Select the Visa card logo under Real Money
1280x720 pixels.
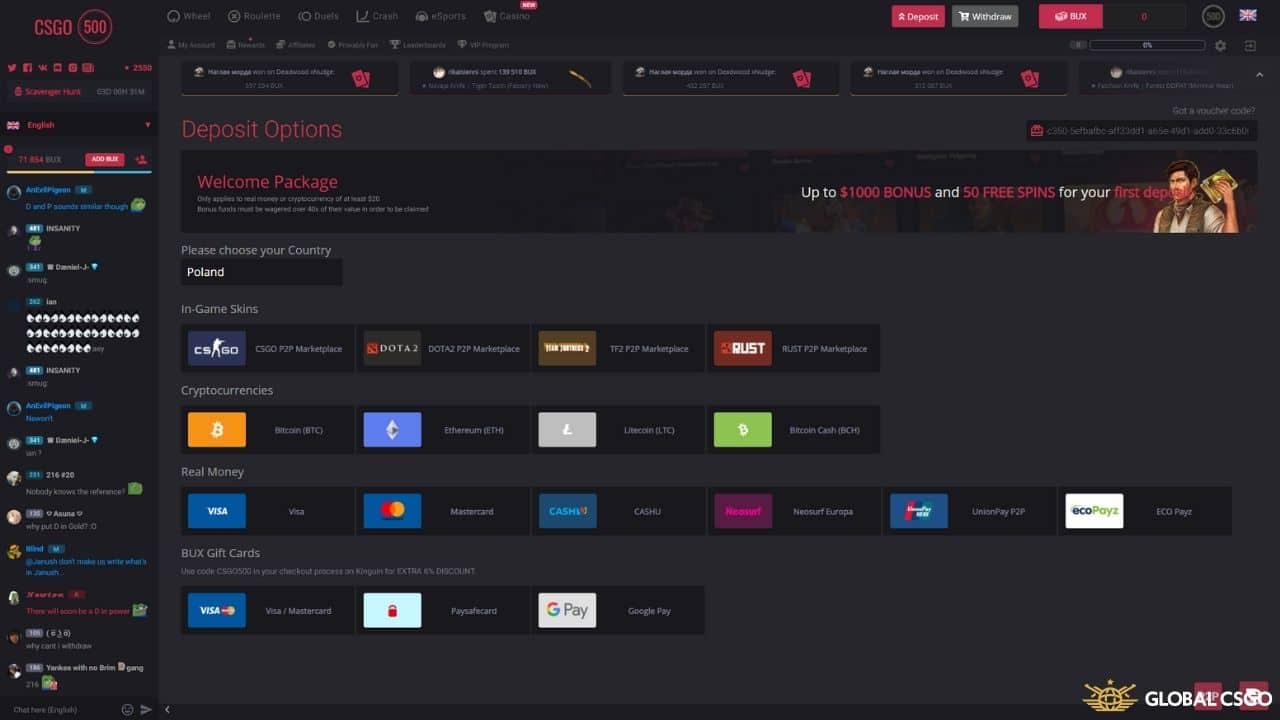[216, 511]
